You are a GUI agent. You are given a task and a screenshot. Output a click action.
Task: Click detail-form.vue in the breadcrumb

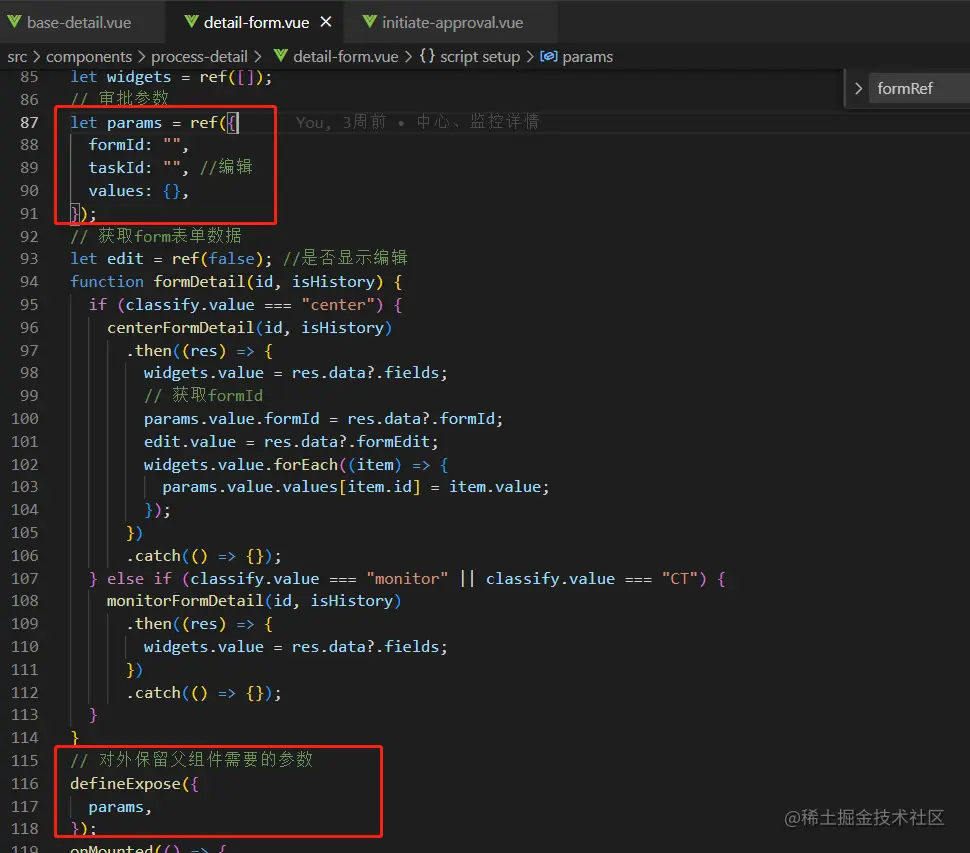click(x=346, y=57)
